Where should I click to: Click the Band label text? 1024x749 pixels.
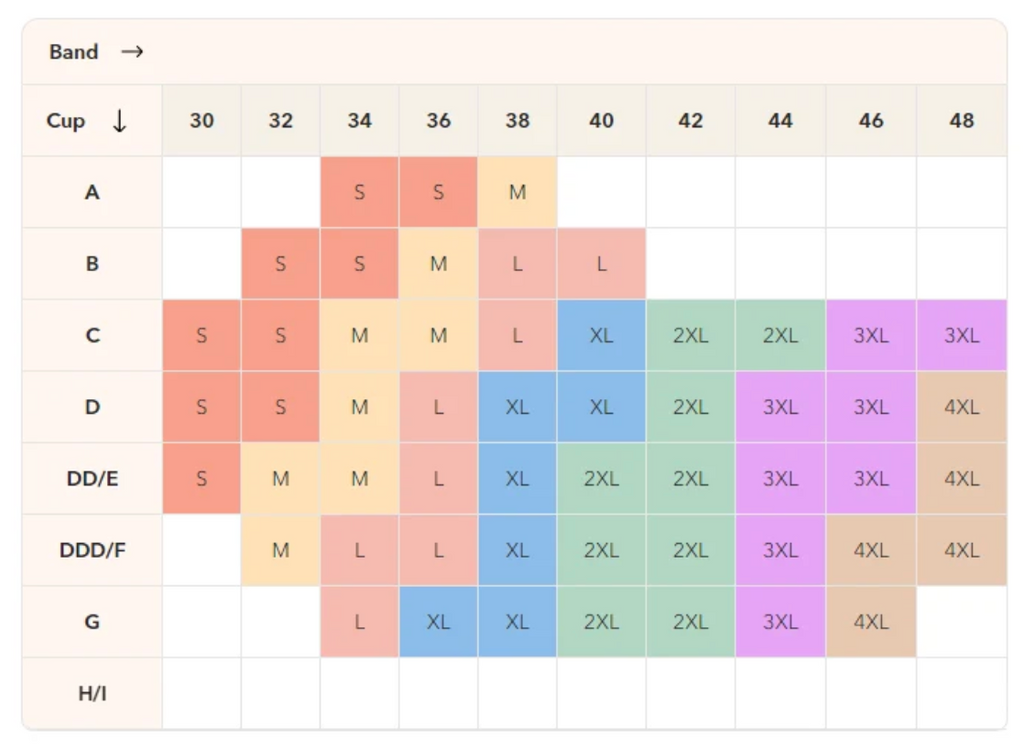tap(74, 52)
